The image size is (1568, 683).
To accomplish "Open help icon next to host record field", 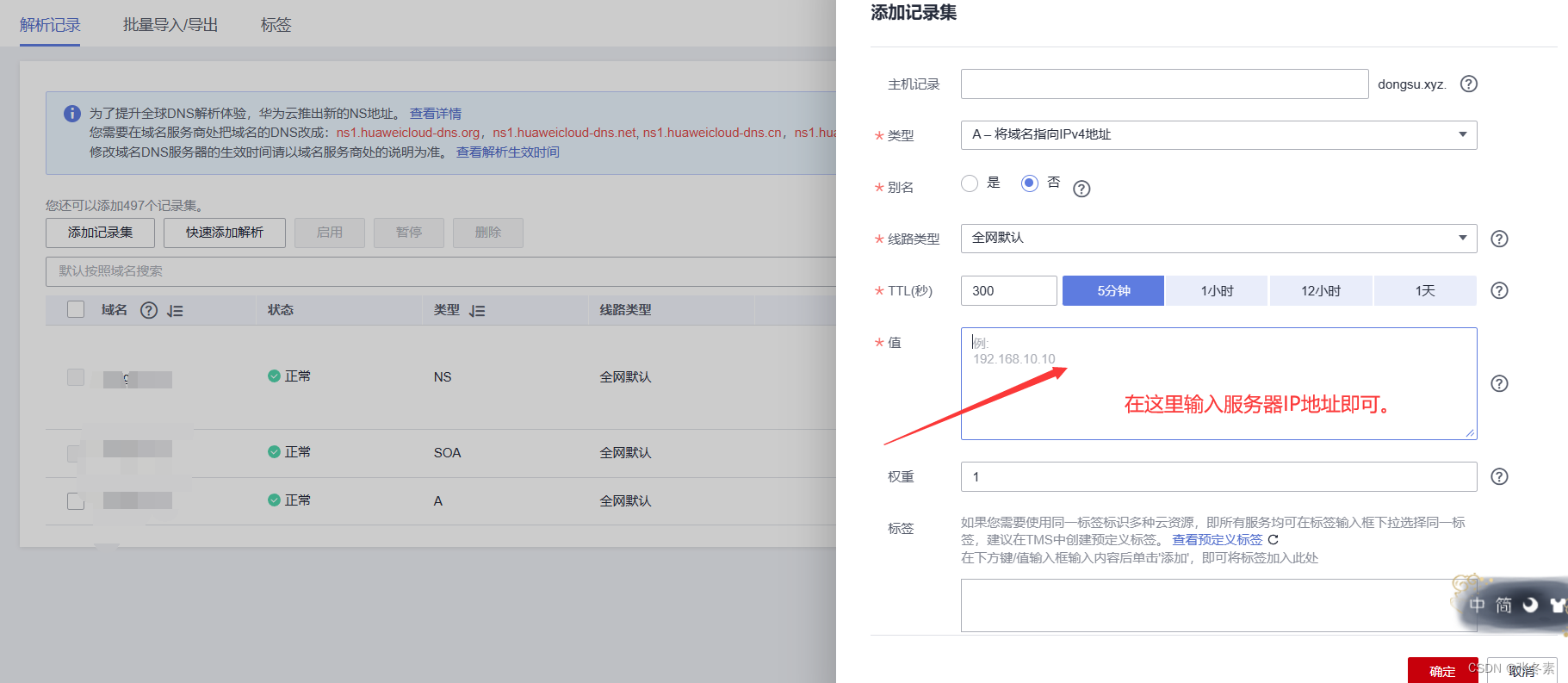I will [1469, 84].
